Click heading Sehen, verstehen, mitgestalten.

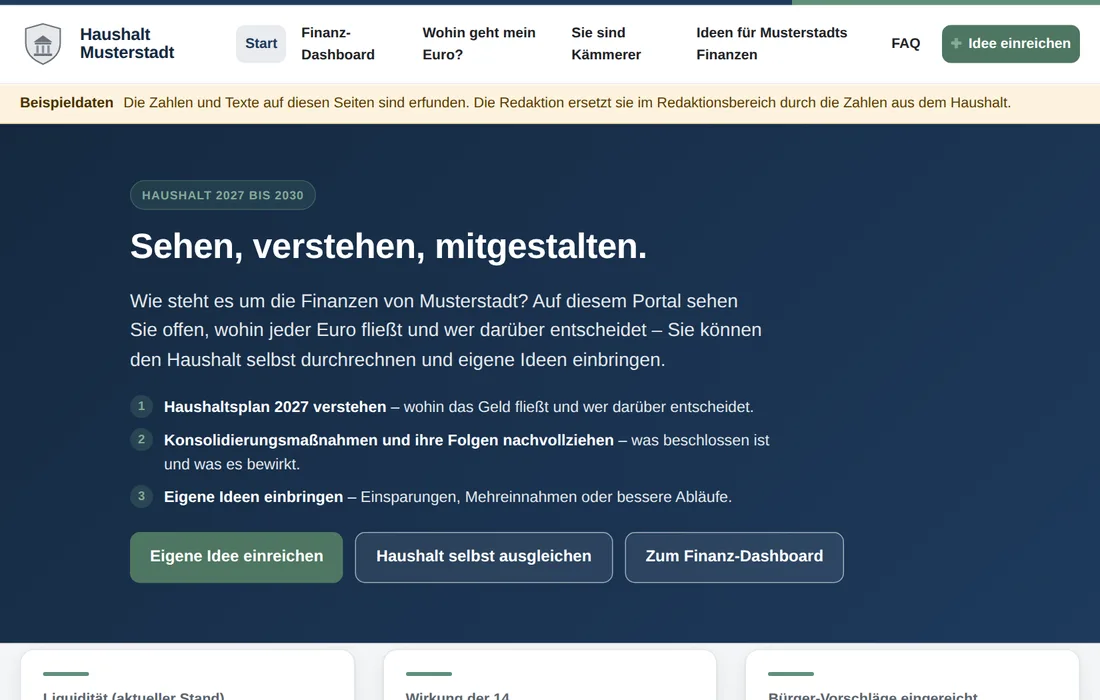tap(388, 246)
